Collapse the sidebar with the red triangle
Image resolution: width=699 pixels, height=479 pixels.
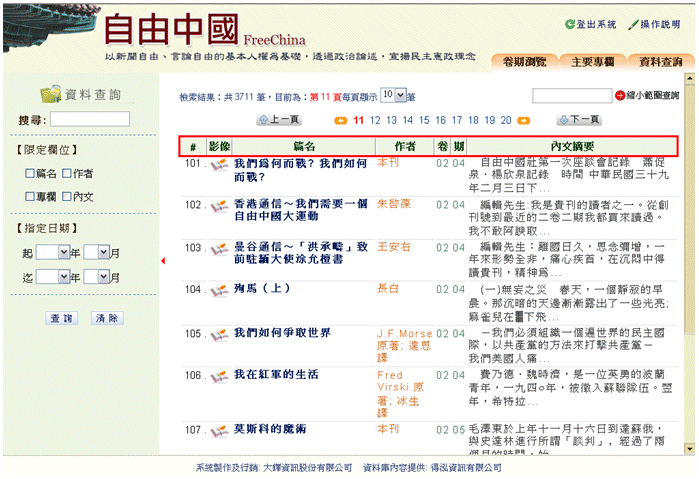click(163, 262)
